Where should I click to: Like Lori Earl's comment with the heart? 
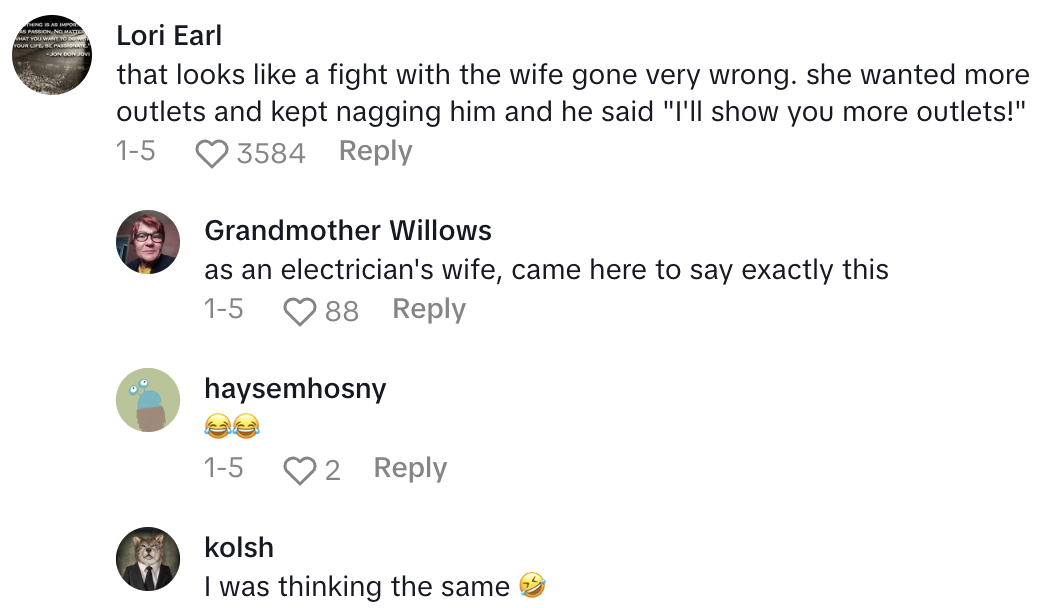pyautogui.click(x=211, y=153)
